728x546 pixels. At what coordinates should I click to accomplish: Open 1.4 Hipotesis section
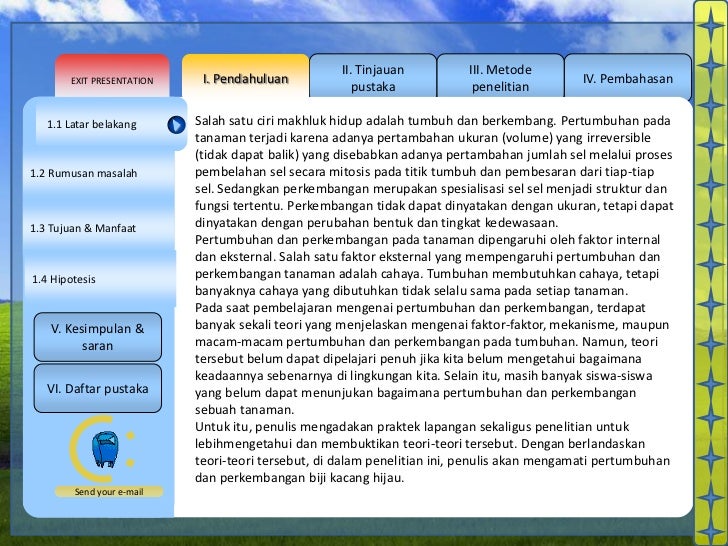point(99,279)
